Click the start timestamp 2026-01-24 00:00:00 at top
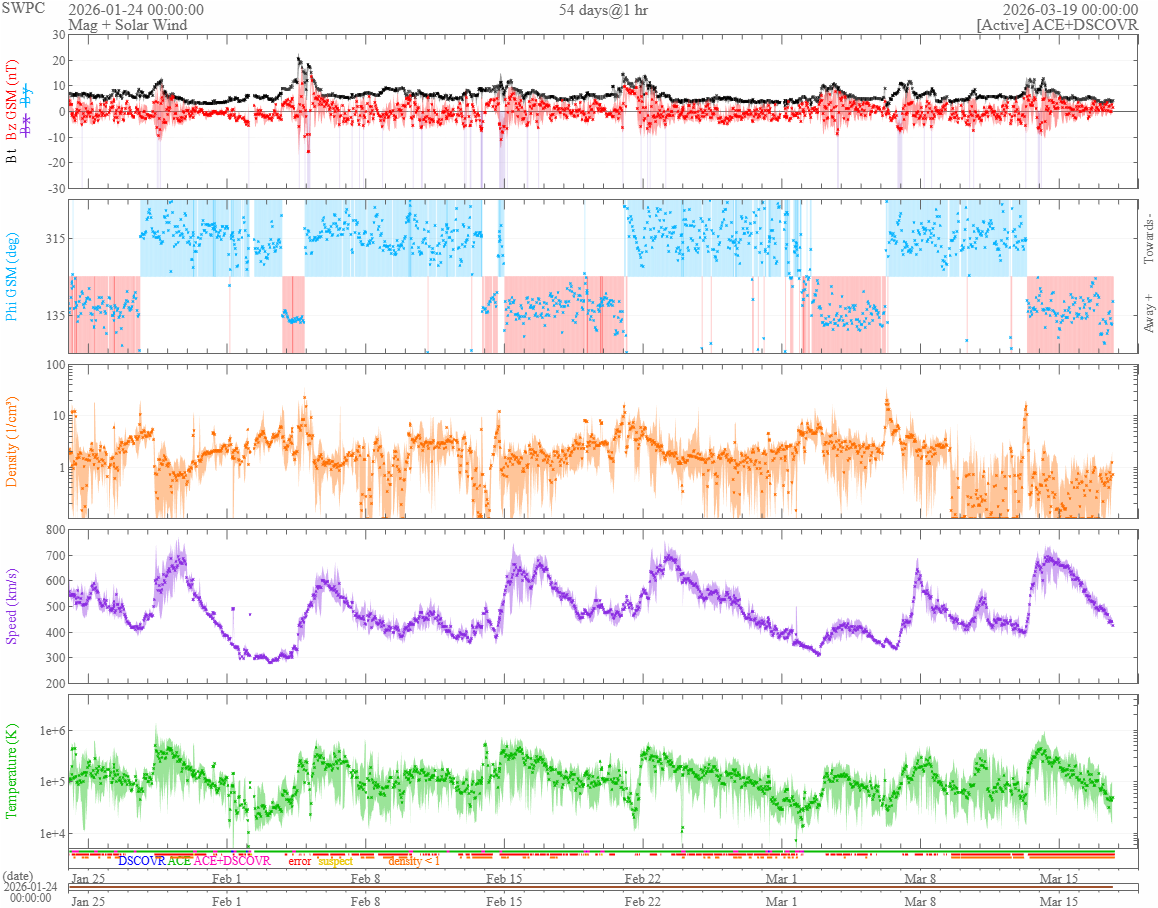This screenshot has width=1158, height=908. pyautogui.click(x=136, y=10)
